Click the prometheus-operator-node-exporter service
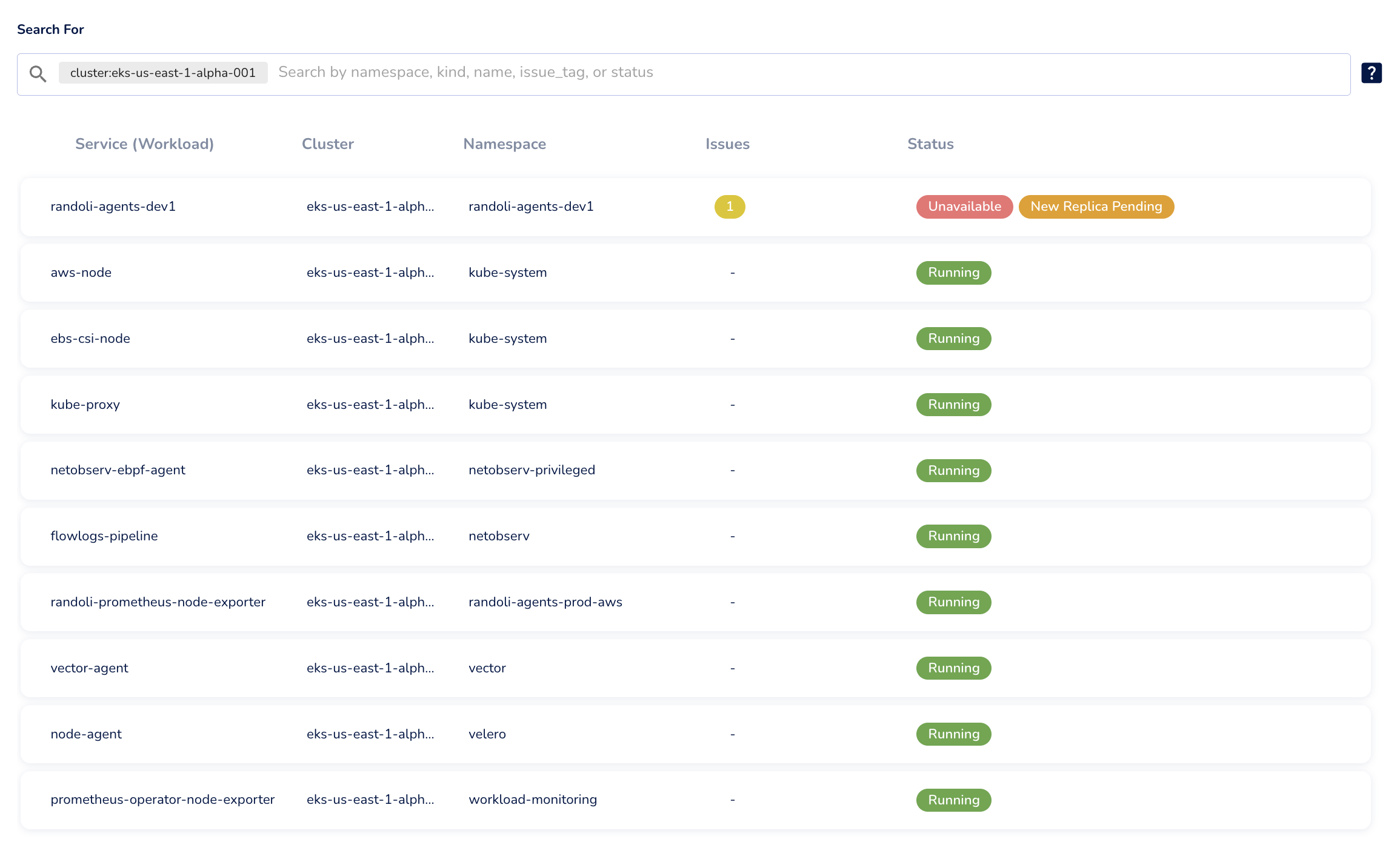Screen dimensions: 1400x842 162,800
